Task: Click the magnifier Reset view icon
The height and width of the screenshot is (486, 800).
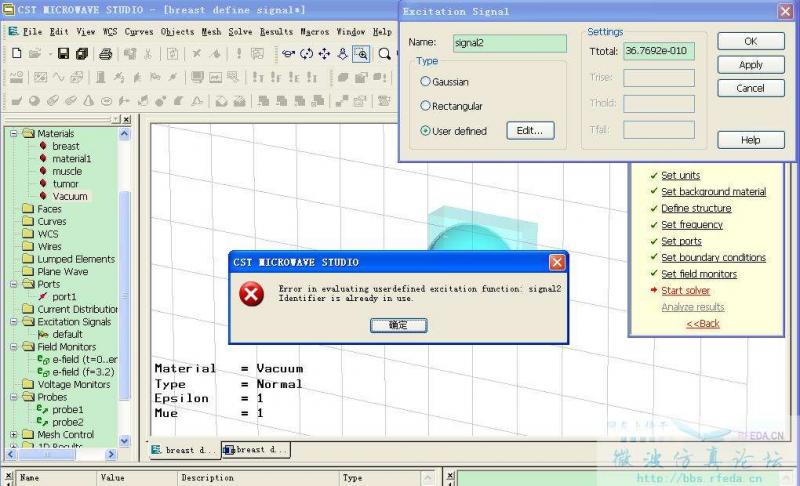Action: pos(384,54)
